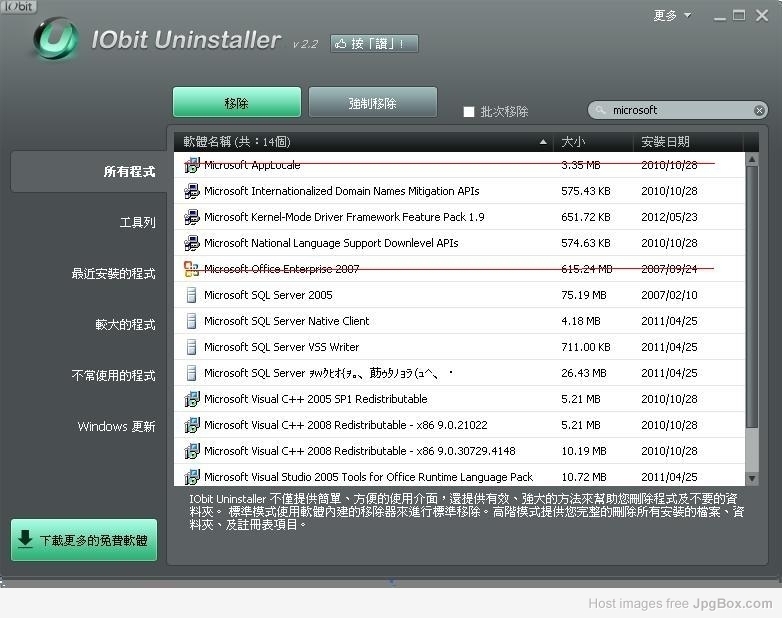The image size is (782, 618).
Task: Select the 最近安裝的程式 sidebar tab
Action: 113,274
